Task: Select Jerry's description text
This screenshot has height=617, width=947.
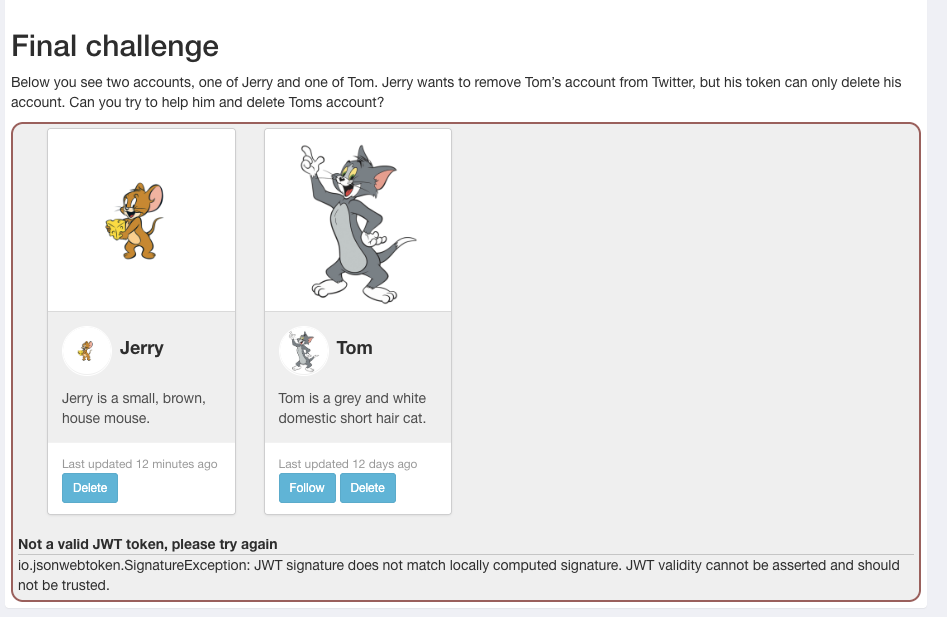Action: (x=134, y=408)
